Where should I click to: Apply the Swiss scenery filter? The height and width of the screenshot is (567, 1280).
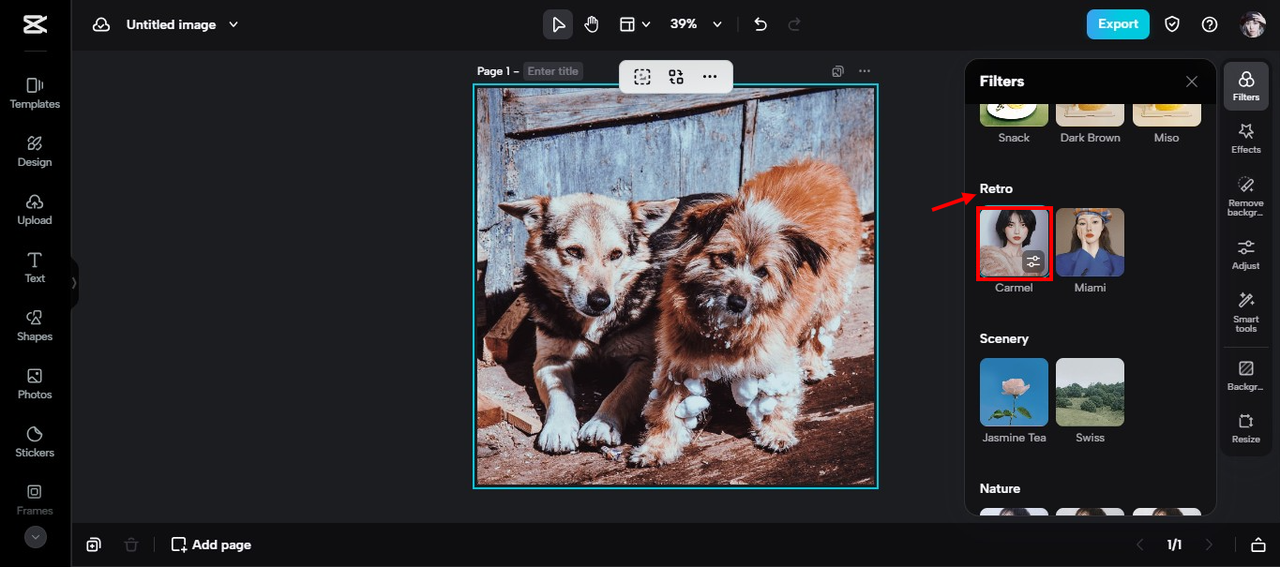coord(1090,392)
